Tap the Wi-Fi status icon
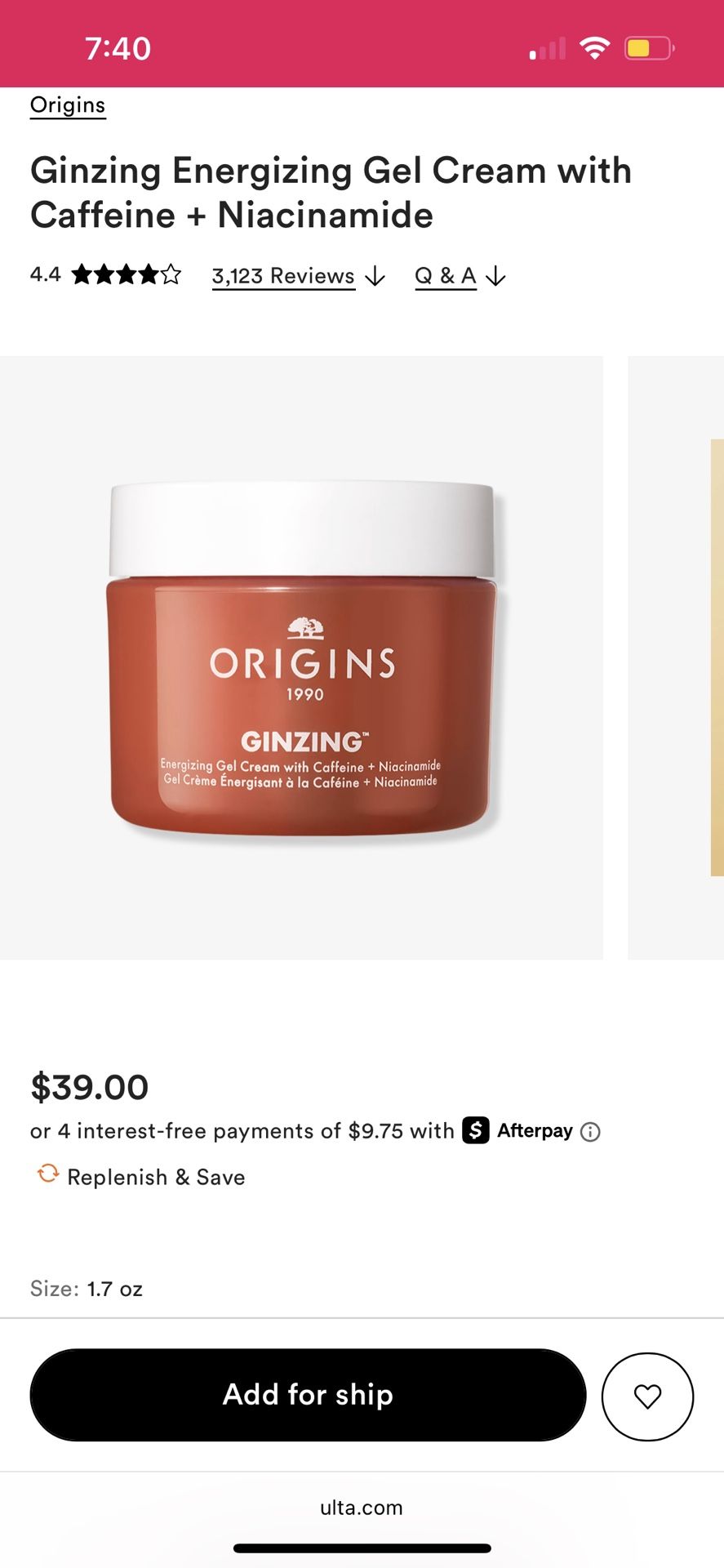 point(595,48)
